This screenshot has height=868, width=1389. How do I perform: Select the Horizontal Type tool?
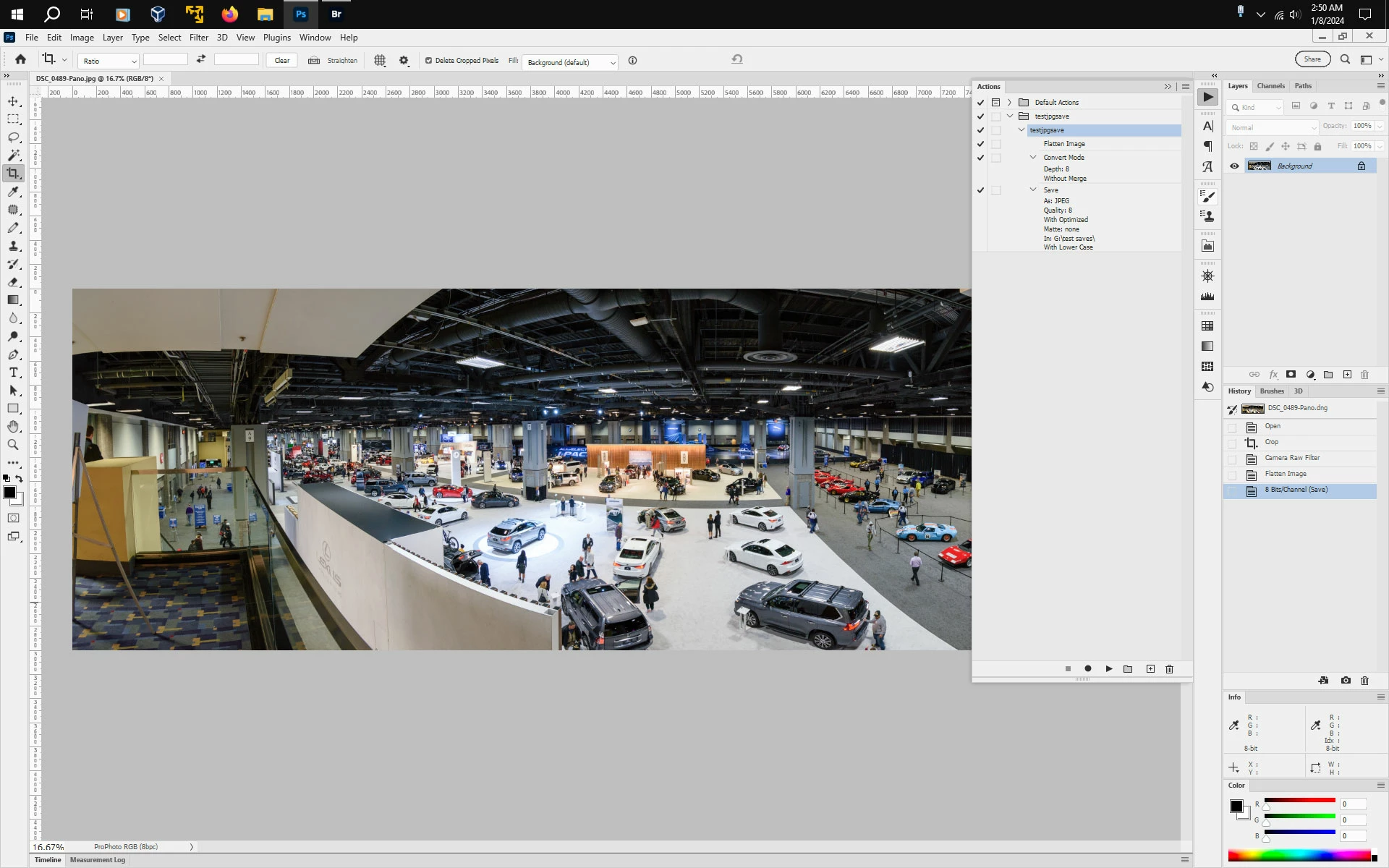(13, 373)
